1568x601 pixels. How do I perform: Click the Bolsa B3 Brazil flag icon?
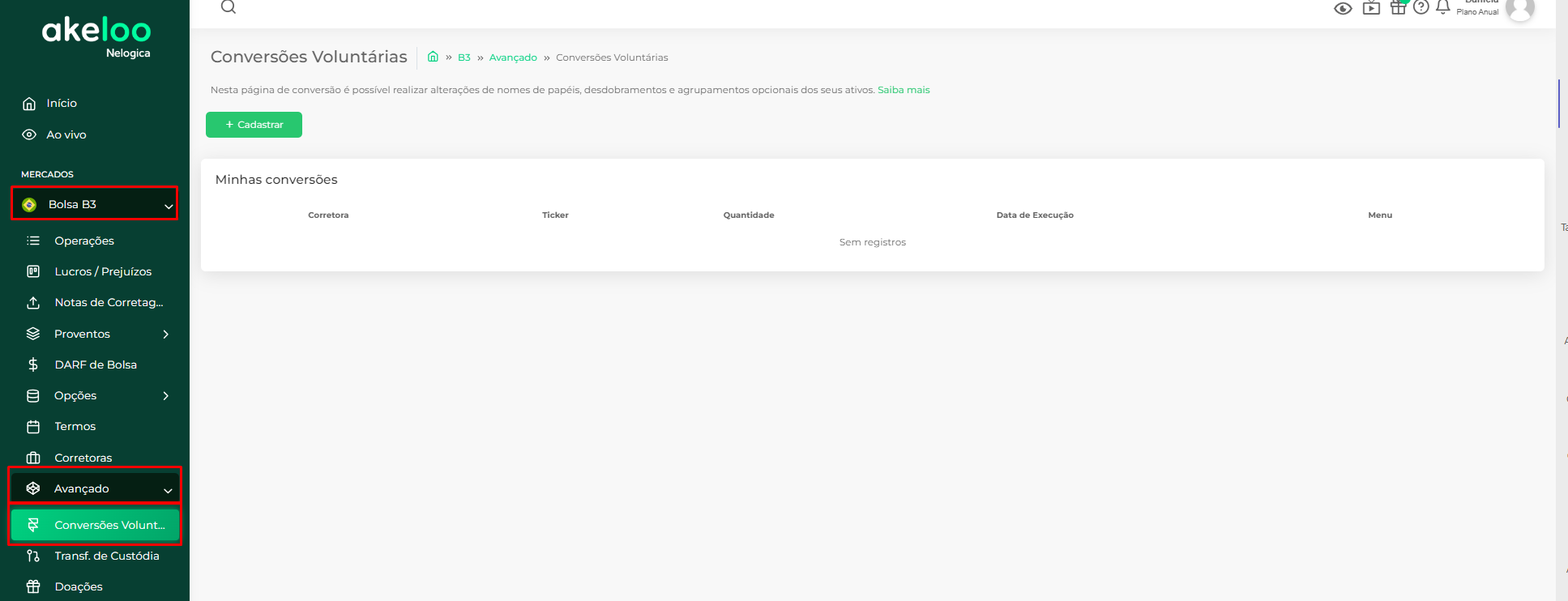[29, 205]
